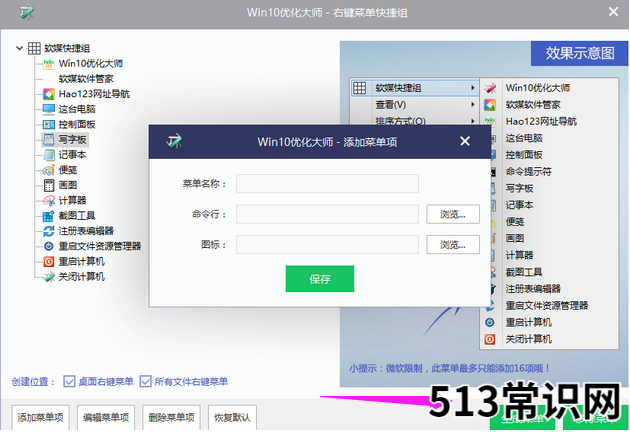The height and width of the screenshot is (432, 630).
Task: Click the grid icon in the preview menu
Action: (360, 88)
